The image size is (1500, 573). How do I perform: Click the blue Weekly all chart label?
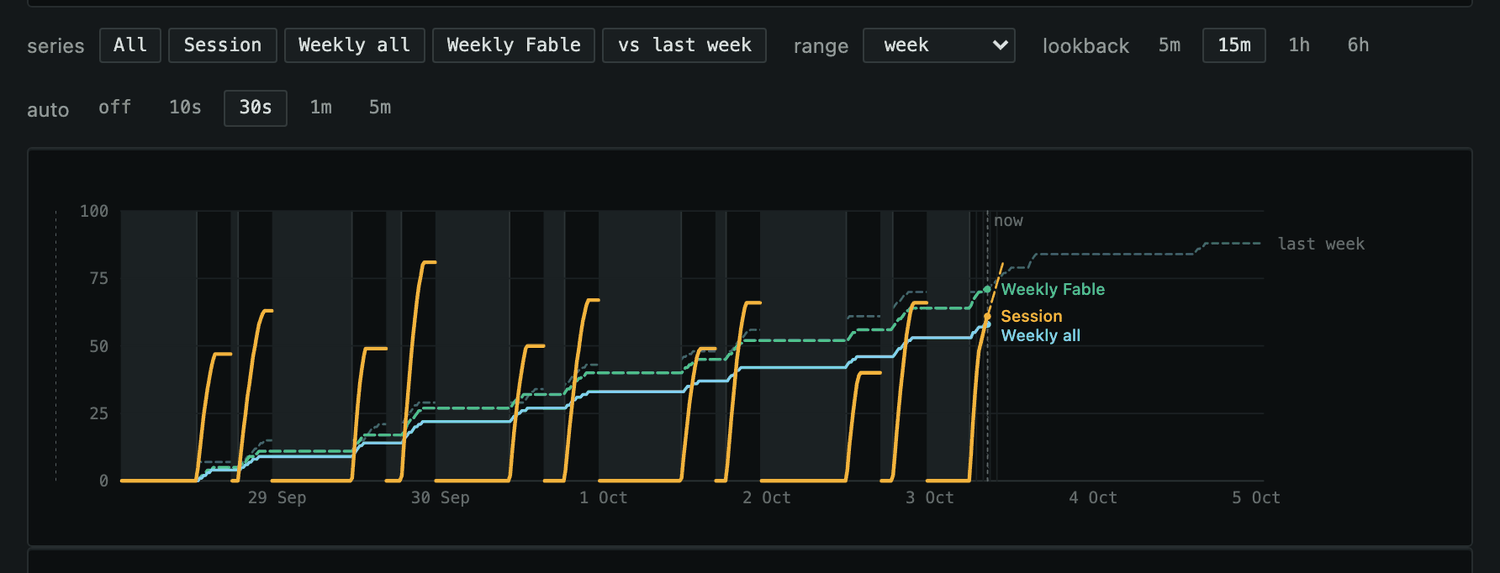(1040, 336)
